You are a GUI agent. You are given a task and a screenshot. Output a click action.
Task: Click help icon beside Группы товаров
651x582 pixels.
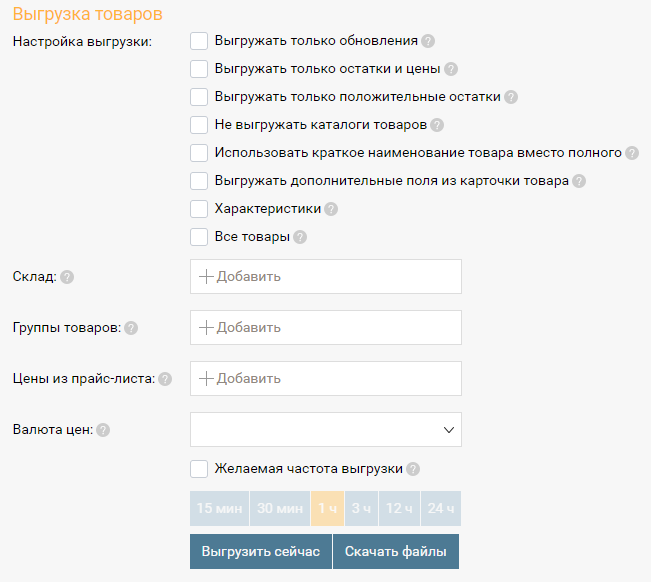click(131, 328)
